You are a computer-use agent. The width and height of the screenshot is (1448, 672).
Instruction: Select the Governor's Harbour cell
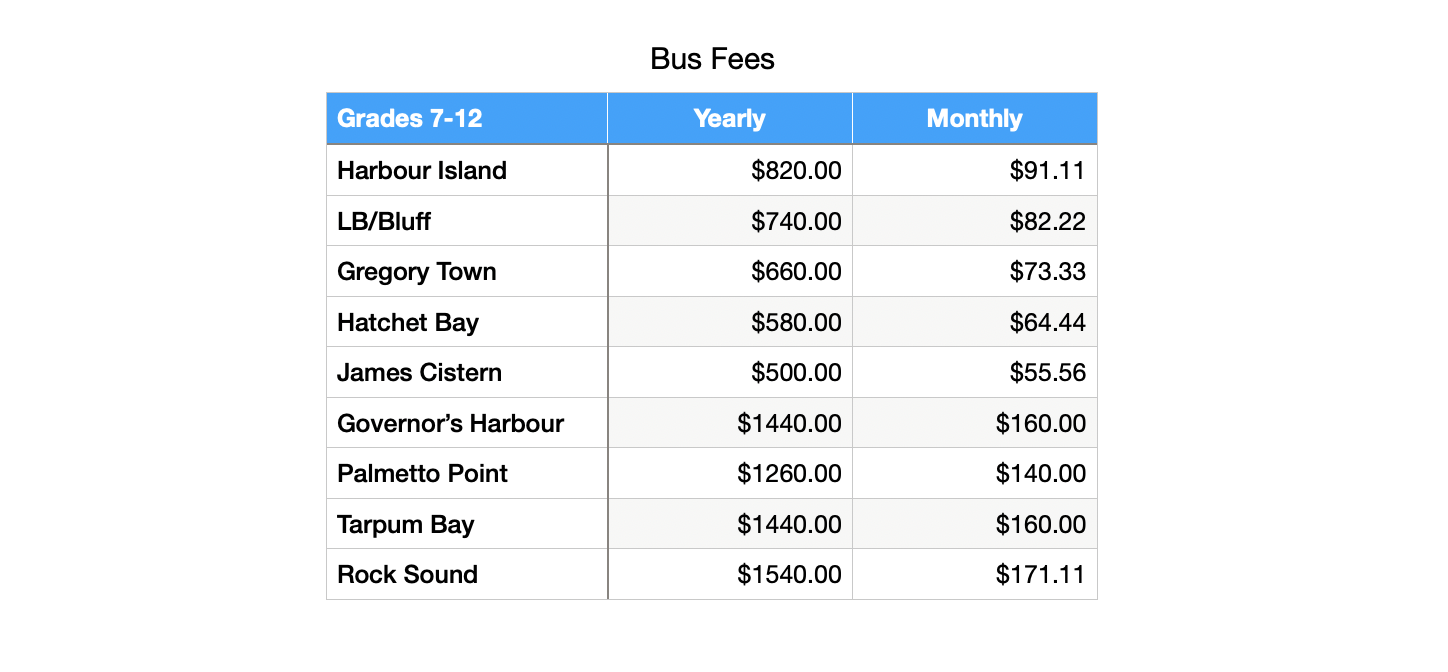467,423
